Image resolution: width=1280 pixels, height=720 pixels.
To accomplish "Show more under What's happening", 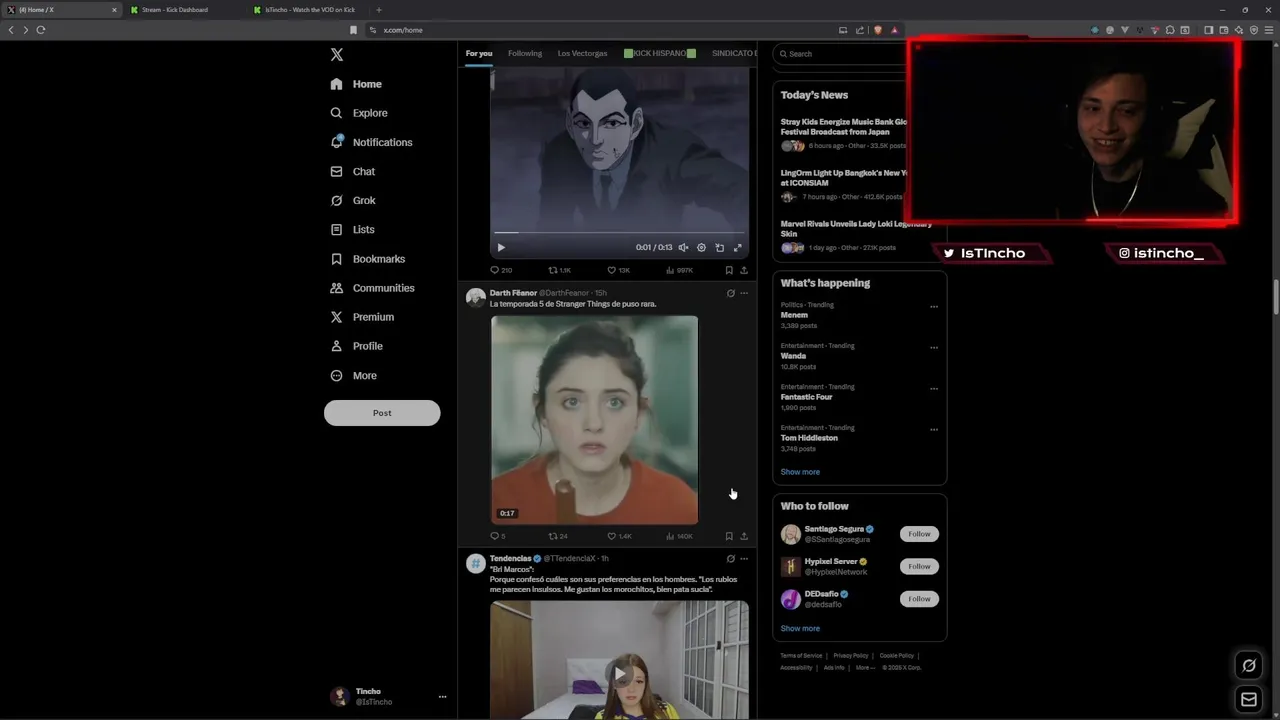I will [x=800, y=472].
